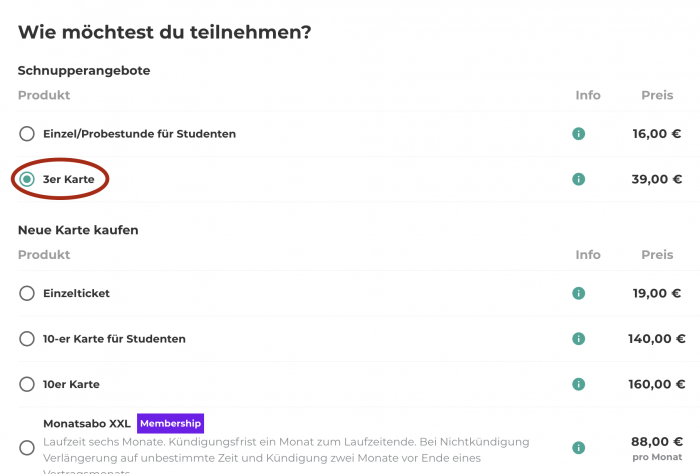The image size is (700, 474).
Task: View info icon next to Einzelticket
Action: click(578, 293)
